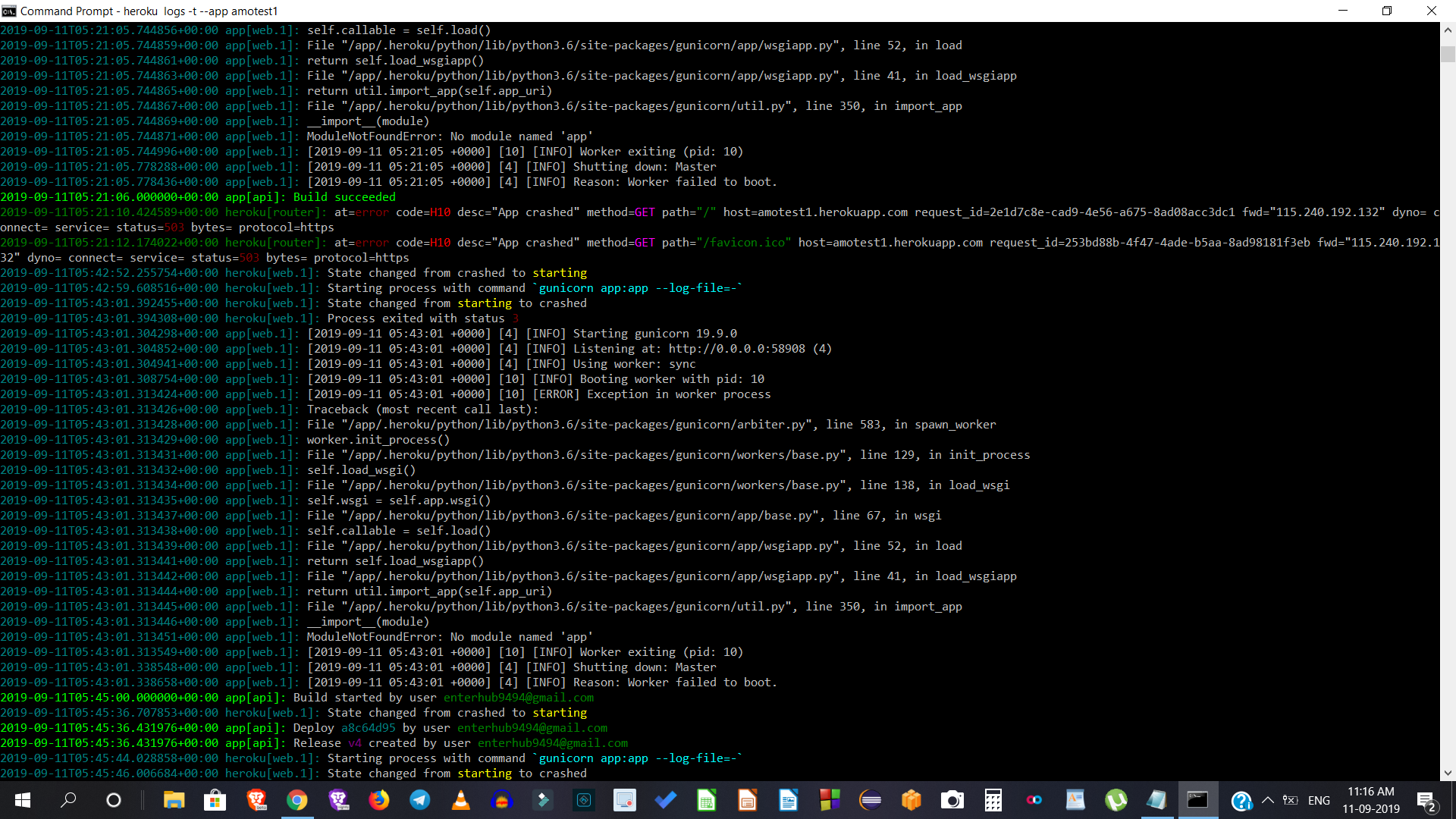
Task: Open Brave Nightly browser in taskbar
Action: click(x=338, y=800)
